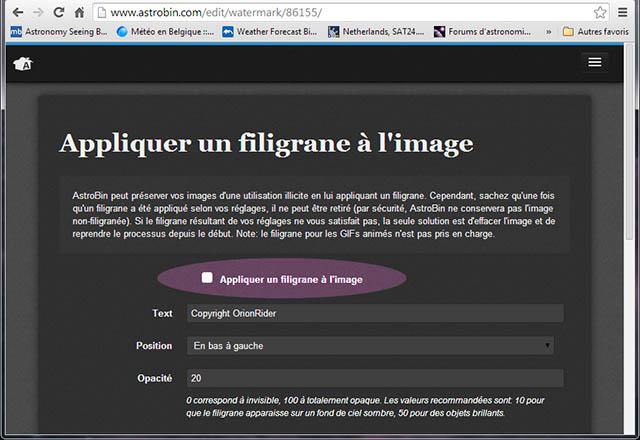Open Météo en Belgique bookmark

[165, 31]
